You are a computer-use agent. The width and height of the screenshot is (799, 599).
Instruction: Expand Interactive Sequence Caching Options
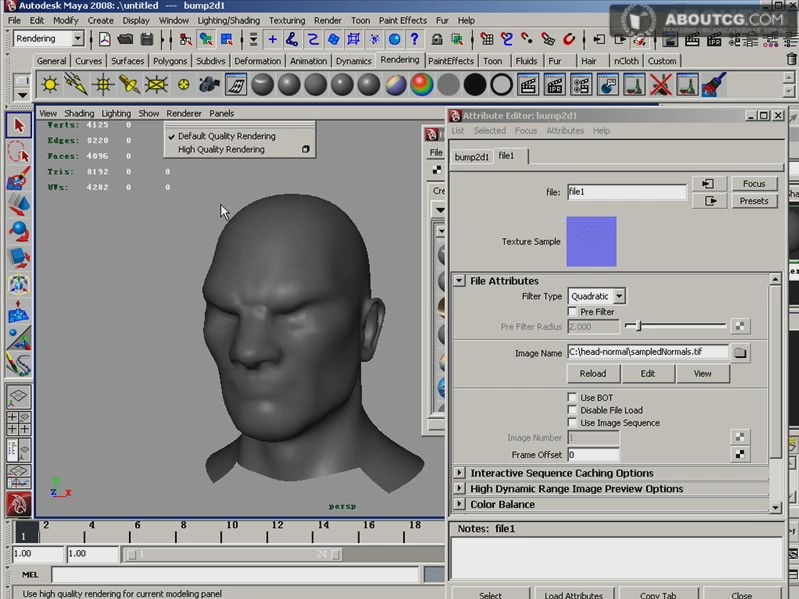coord(459,473)
